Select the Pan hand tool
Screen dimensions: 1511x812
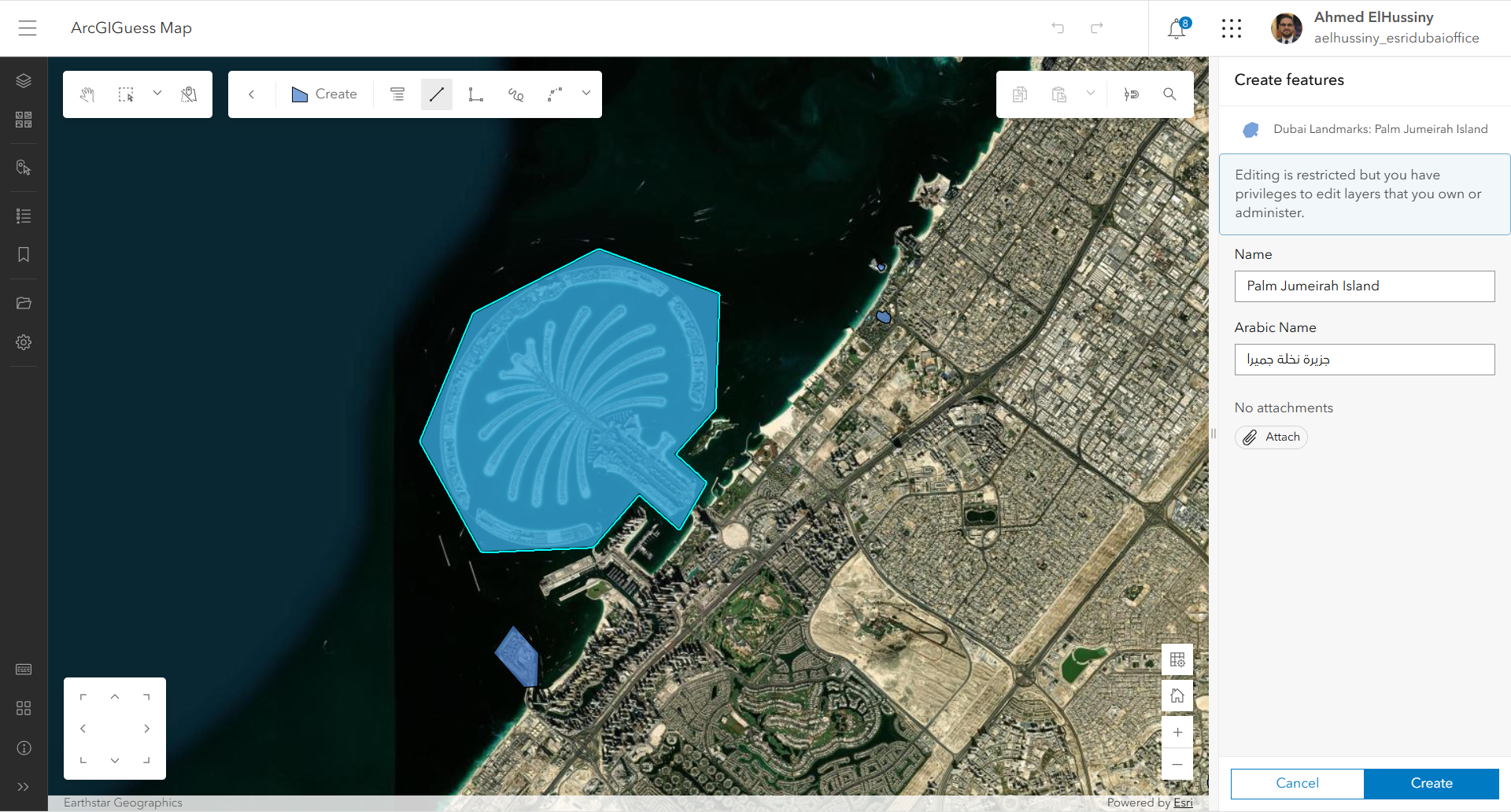tap(87, 94)
